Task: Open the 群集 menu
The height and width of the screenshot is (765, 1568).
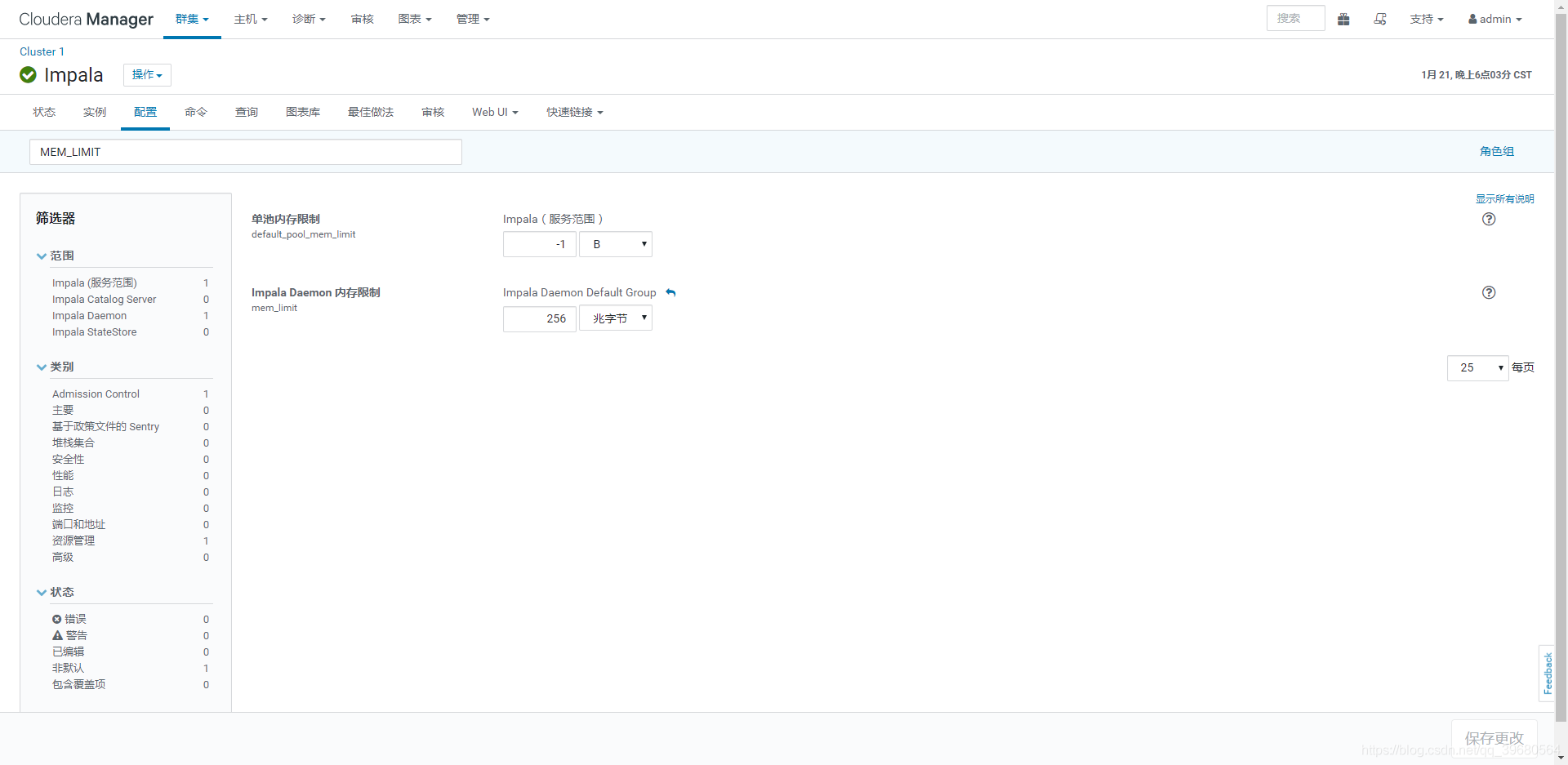Action: pos(192,19)
